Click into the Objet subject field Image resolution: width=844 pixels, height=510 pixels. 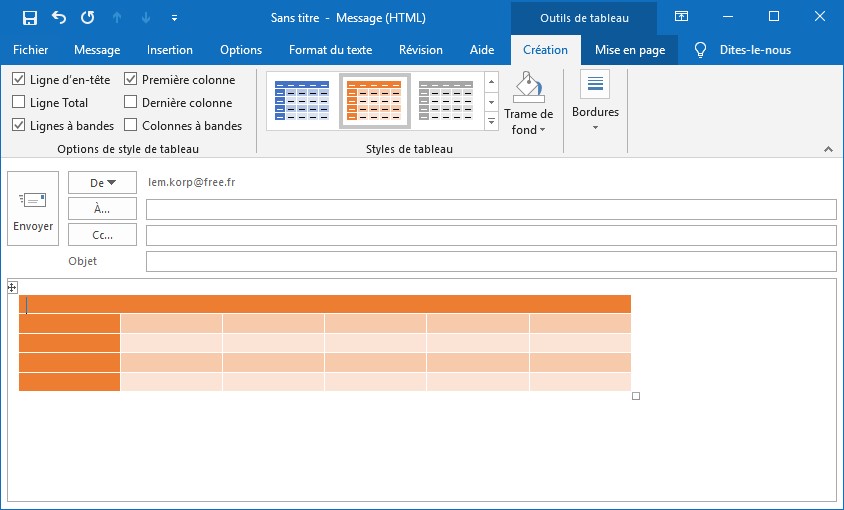490,261
